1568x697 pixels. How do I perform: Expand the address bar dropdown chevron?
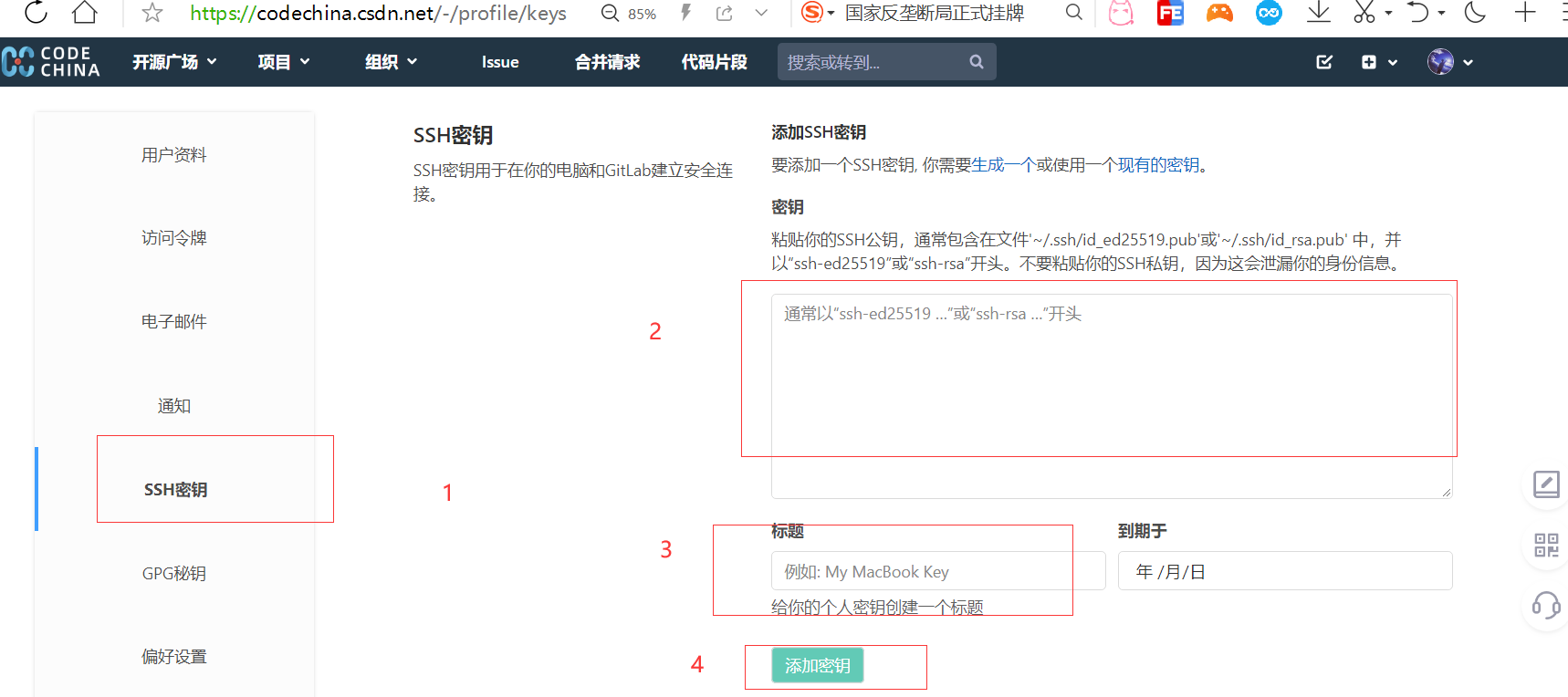[761, 13]
